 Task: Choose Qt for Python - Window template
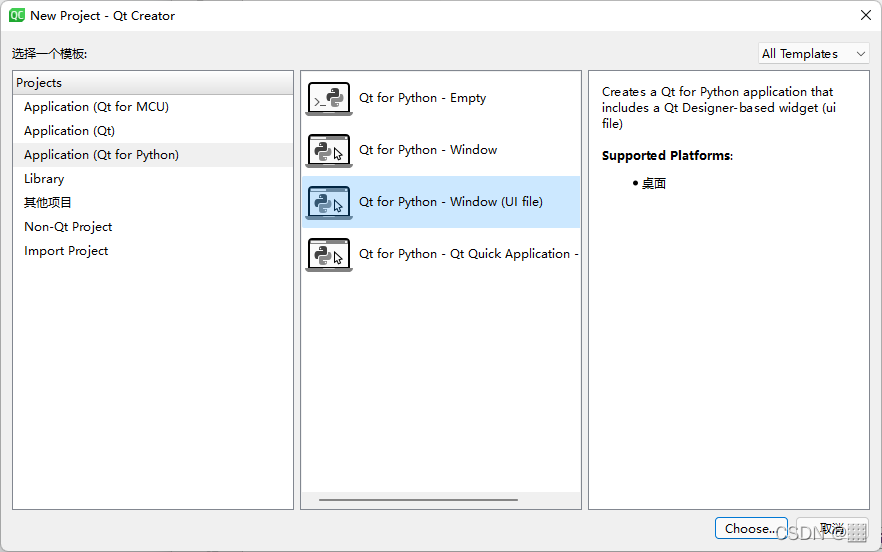coord(441,150)
